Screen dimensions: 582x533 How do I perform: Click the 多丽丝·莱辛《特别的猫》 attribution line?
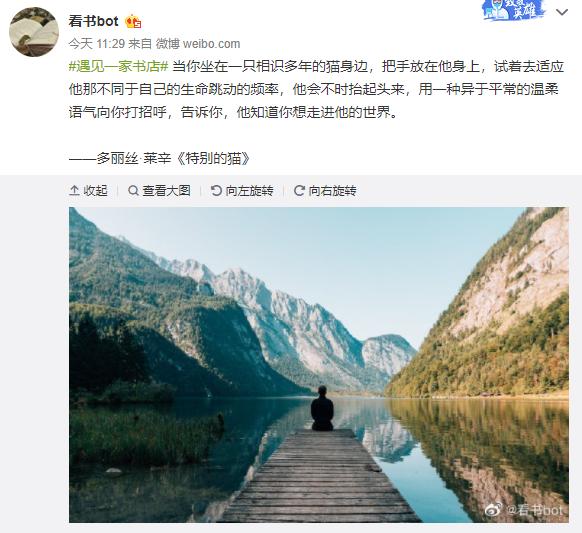pyautogui.click(x=160, y=159)
